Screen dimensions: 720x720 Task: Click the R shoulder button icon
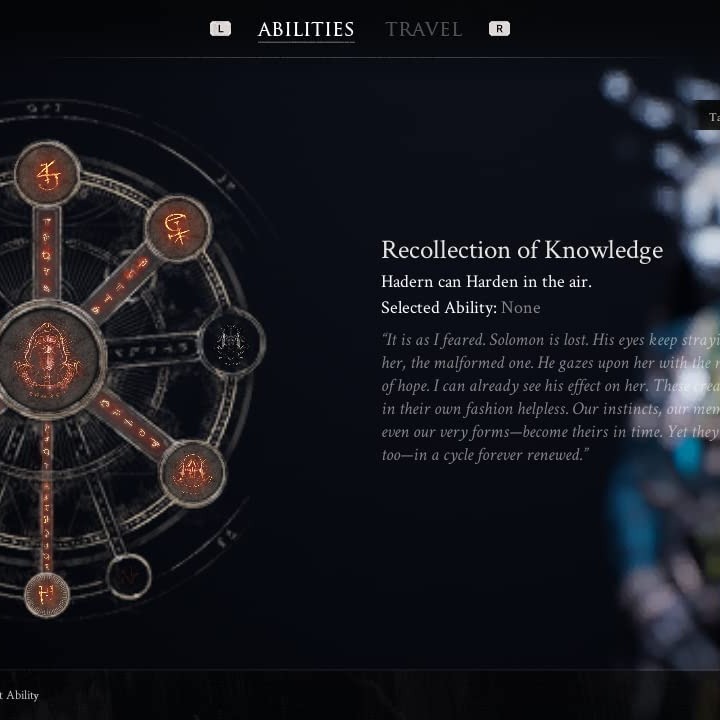pyautogui.click(x=499, y=28)
